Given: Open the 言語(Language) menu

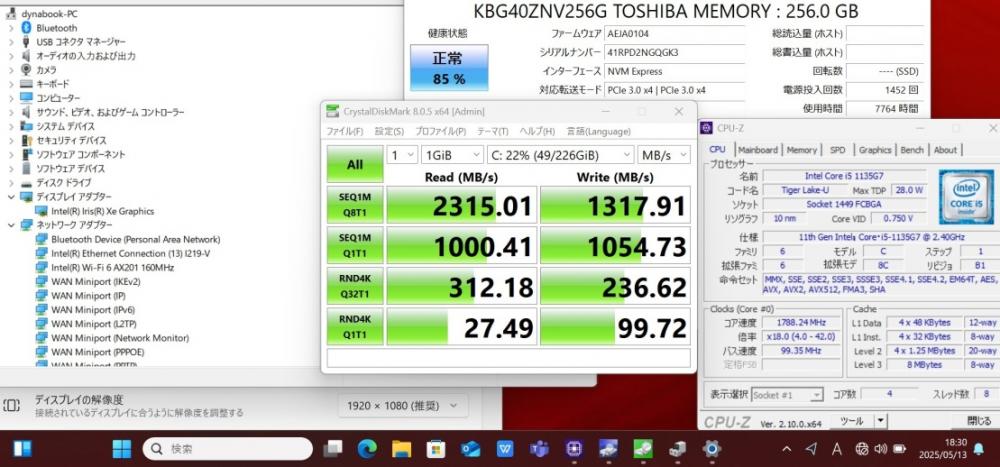Looking at the screenshot, I should (598, 131).
